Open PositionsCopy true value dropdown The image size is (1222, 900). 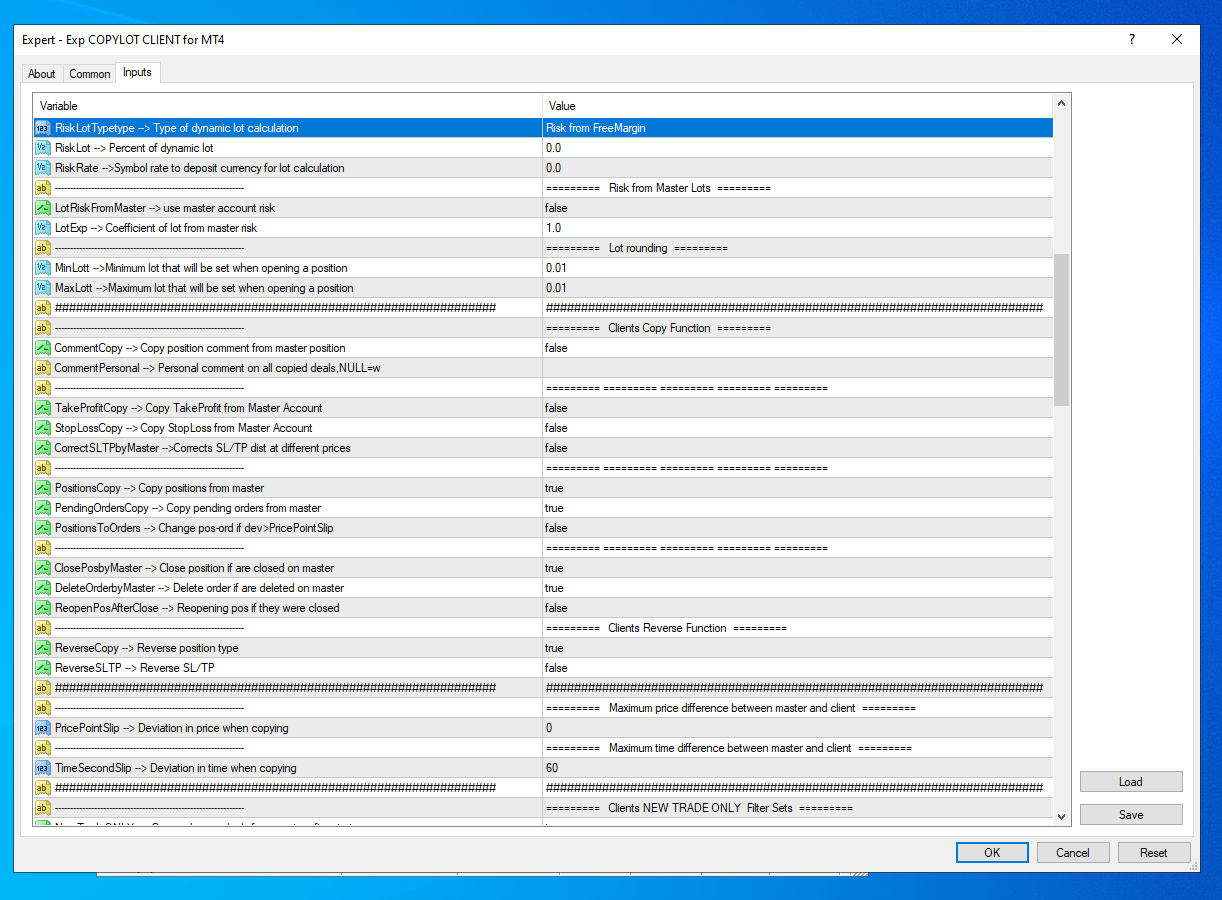click(797, 488)
